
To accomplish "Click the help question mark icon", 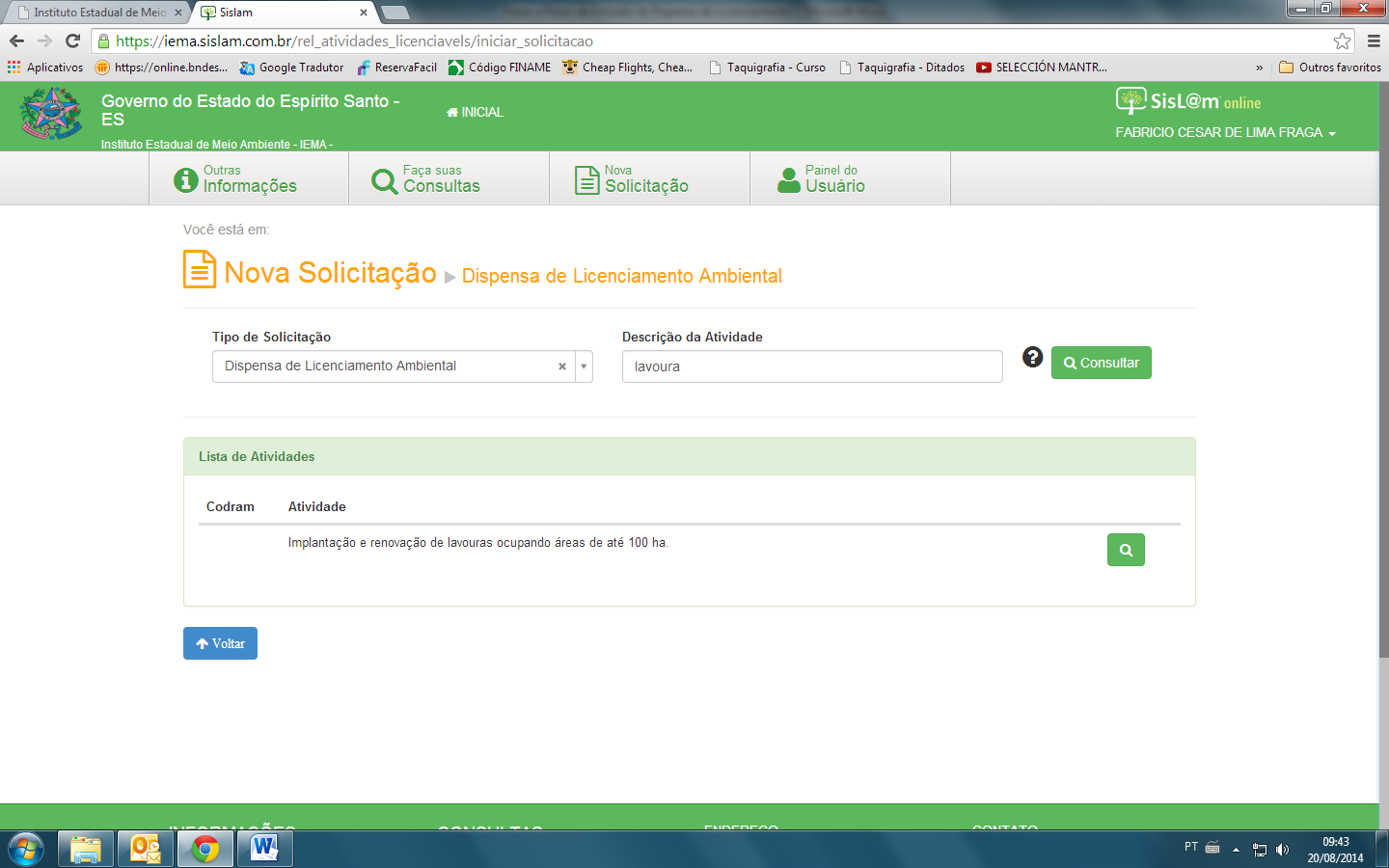I will click(1033, 357).
